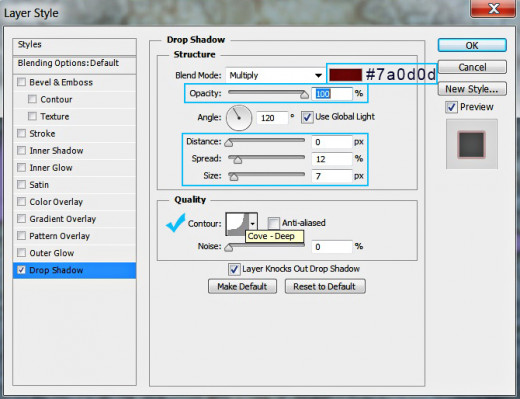
Task: Click the Cancel button
Action: click(472, 67)
